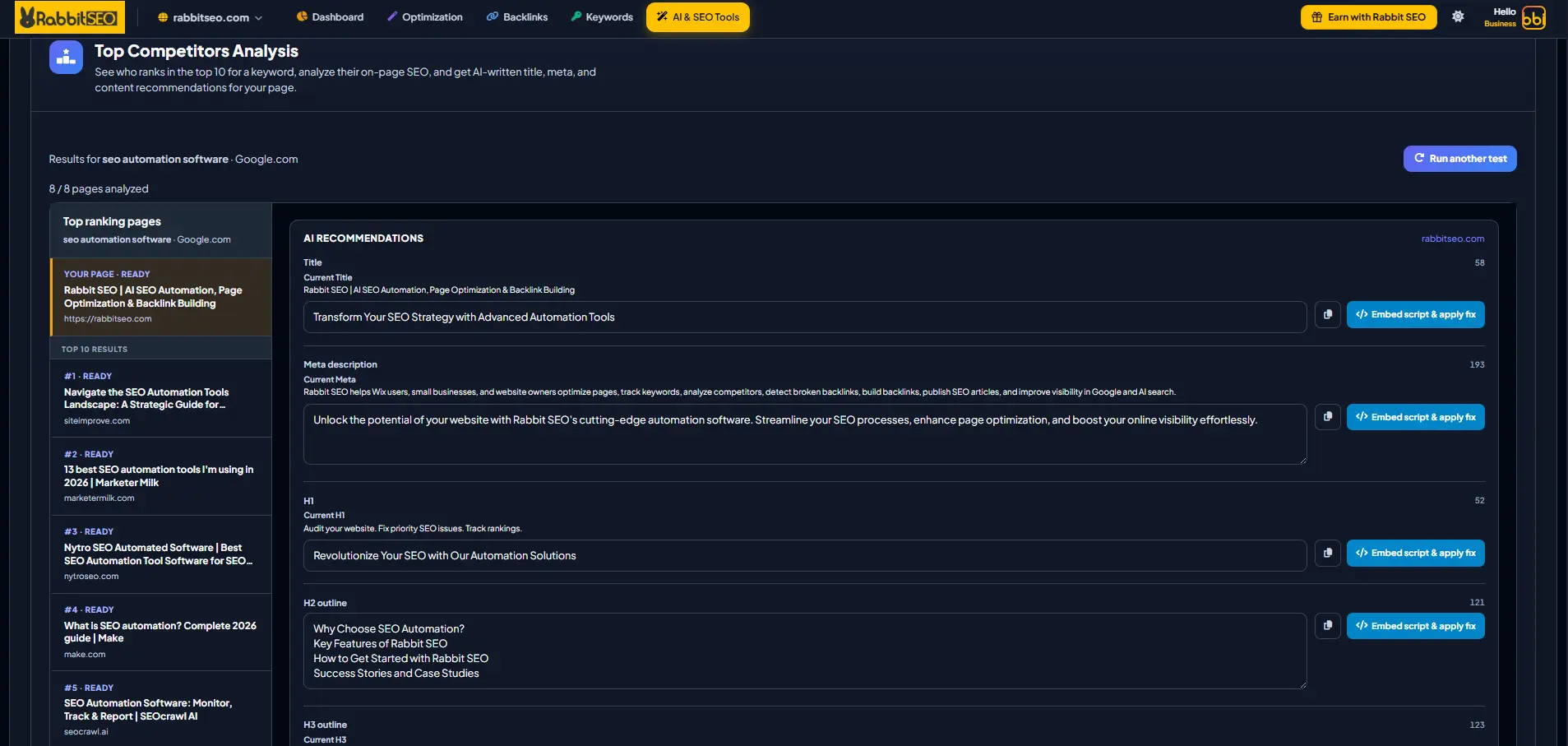Open the user profile avatar menu
1568x746 pixels.
coord(1533,17)
